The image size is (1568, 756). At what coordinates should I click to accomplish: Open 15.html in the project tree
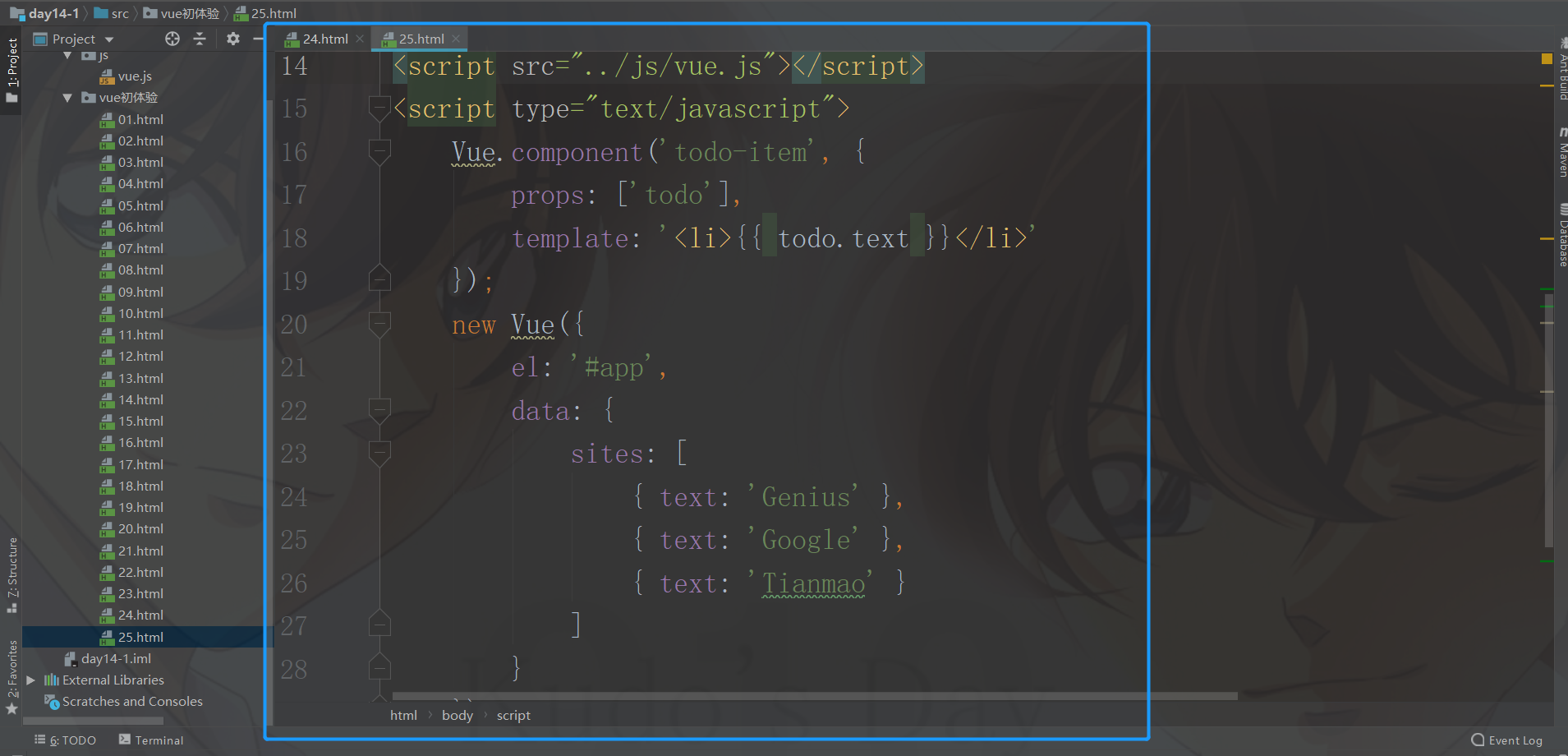pos(140,422)
